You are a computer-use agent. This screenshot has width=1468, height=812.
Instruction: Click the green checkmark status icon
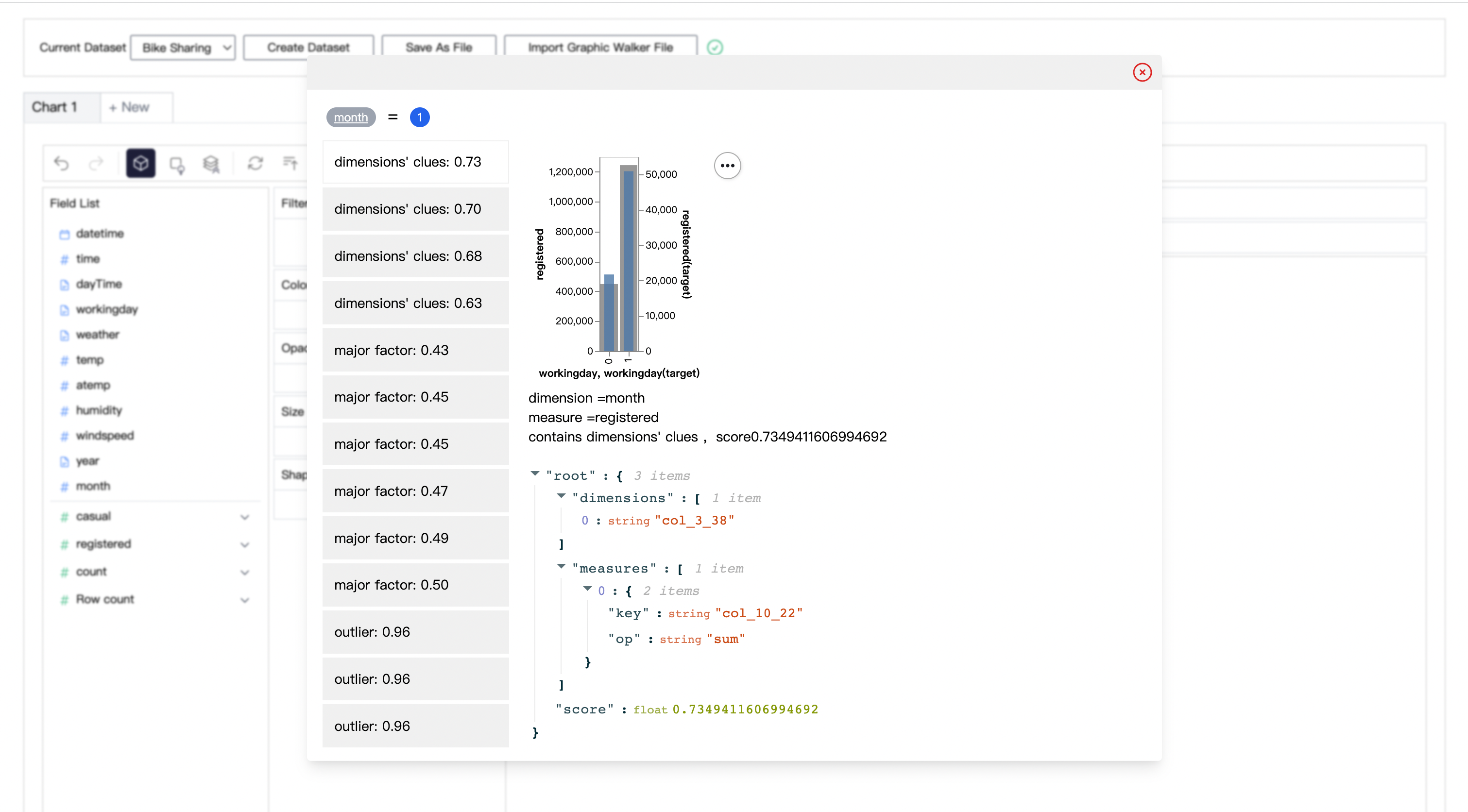click(715, 47)
